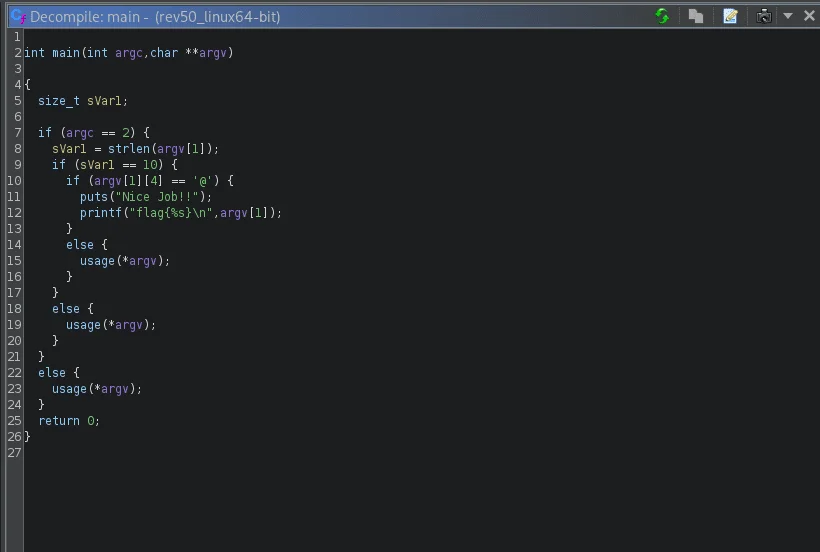Viewport: 820px width, 552px height.
Task: Click the argc parameter in function signature
Action: pyautogui.click(x=129, y=53)
